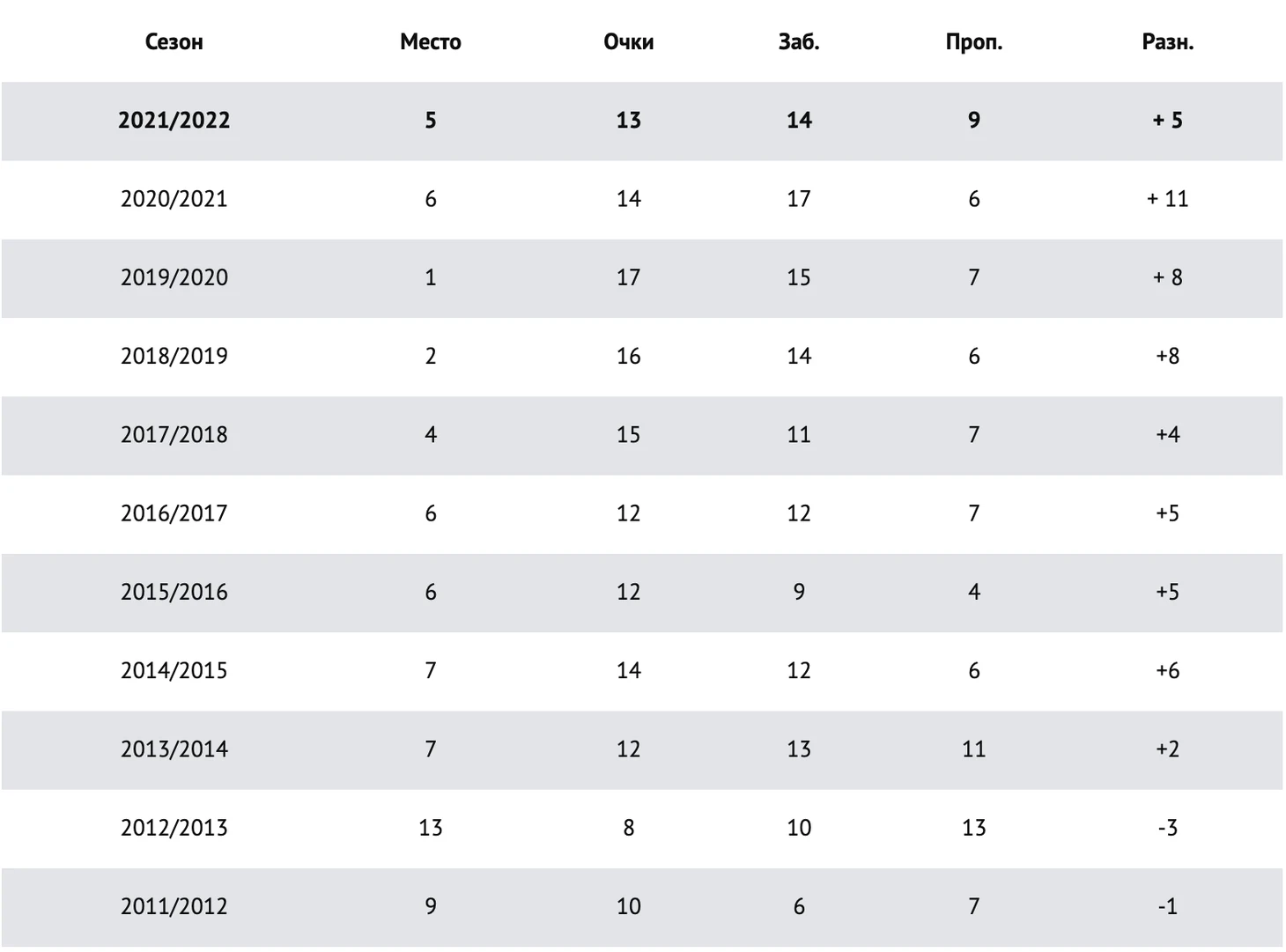
Task: Select the 2018/2019 season cell
Action: click(174, 356)
